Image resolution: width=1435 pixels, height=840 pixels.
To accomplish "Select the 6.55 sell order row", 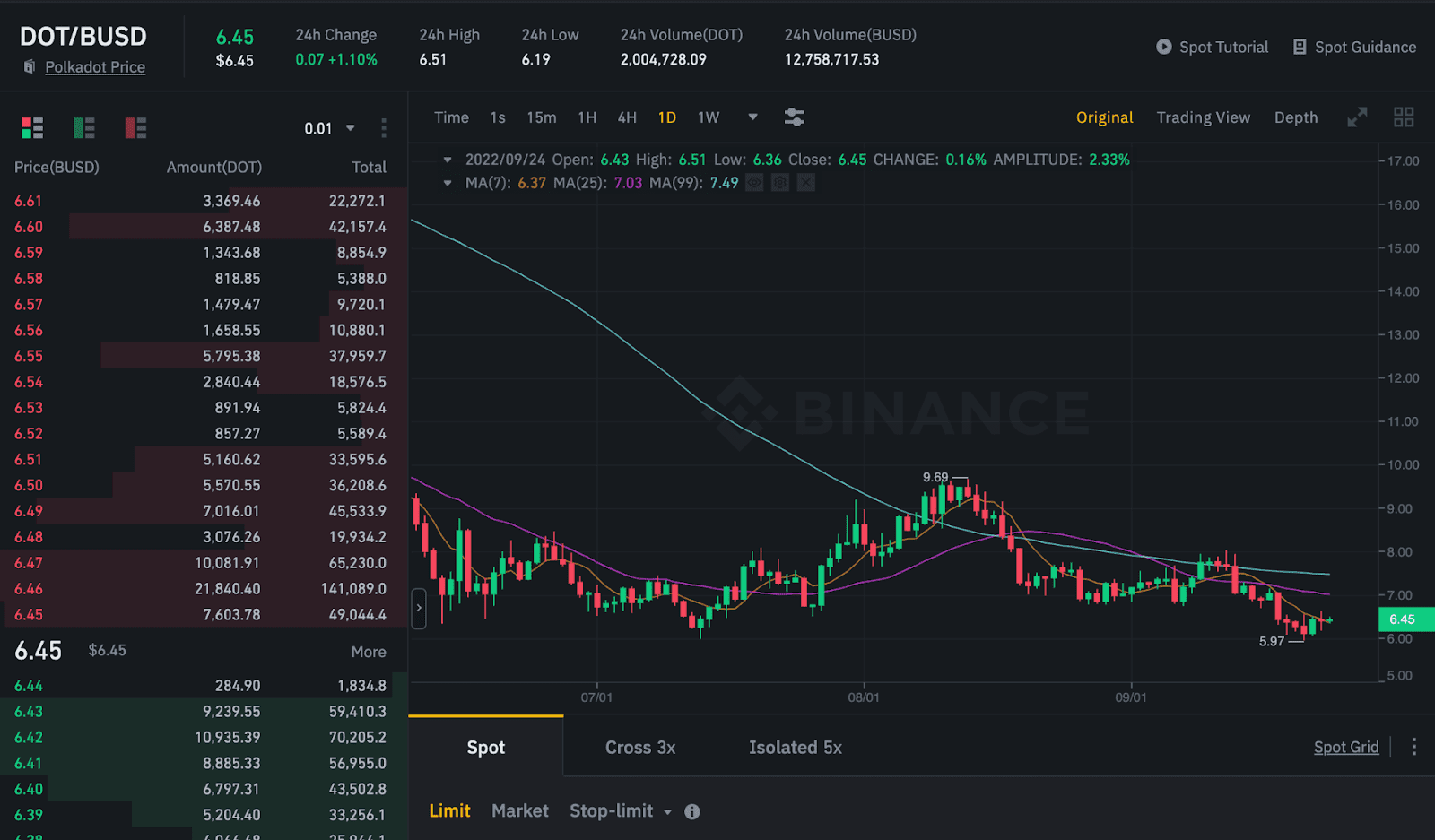I will coord(204,356).
